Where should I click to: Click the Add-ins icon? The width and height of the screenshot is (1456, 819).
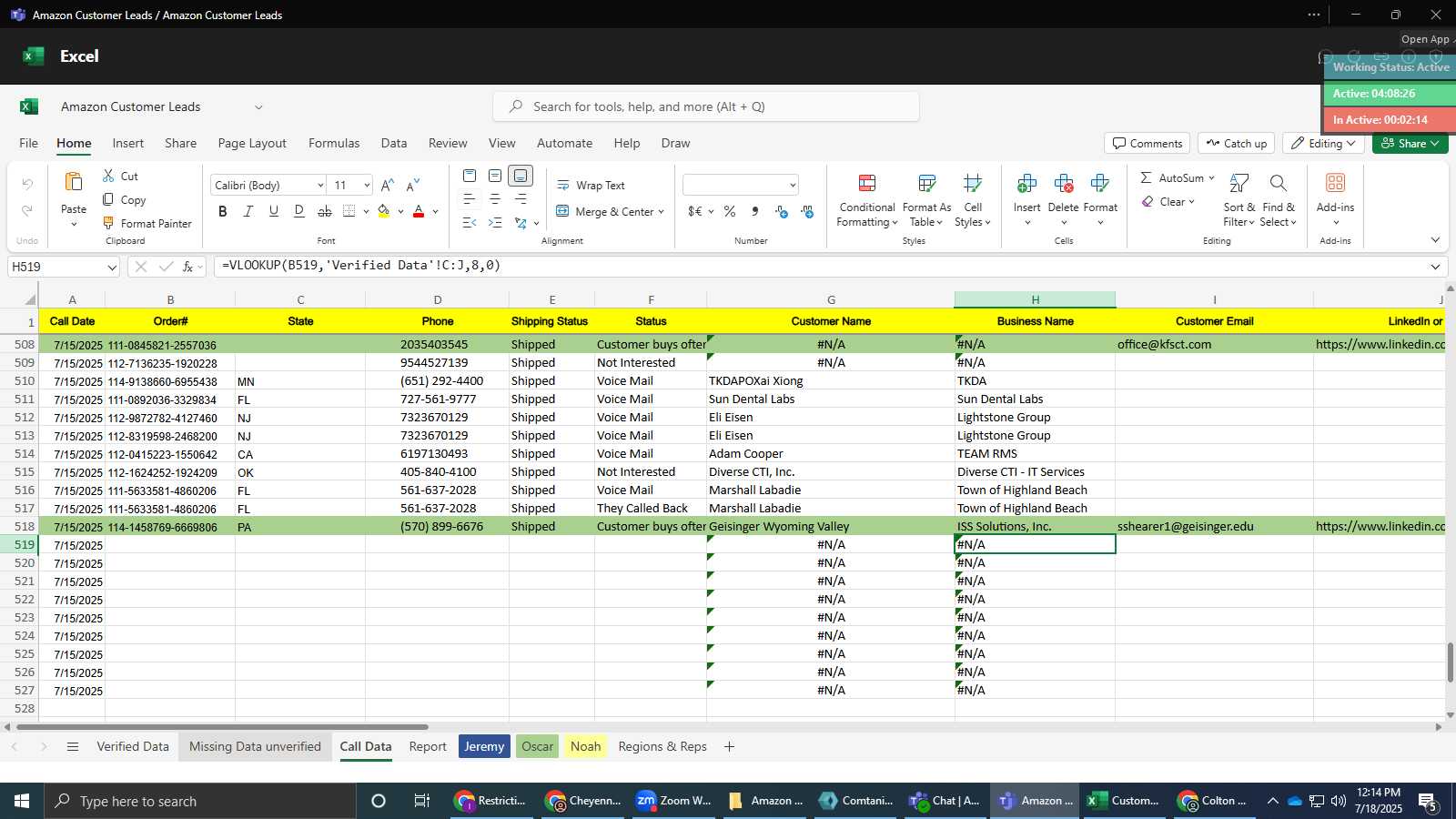coord(1335,183)
